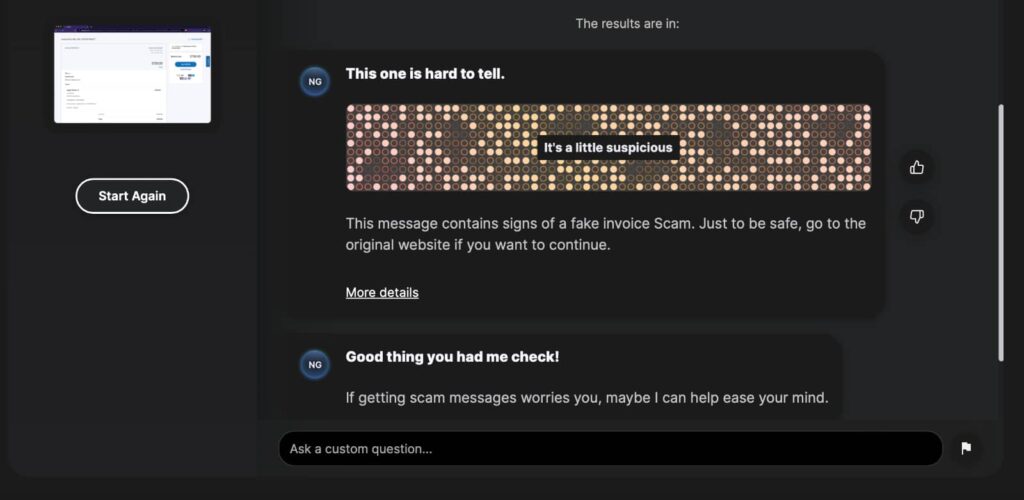Screen dimensions: 1024x500
Task: Focus the 'Ask a custom question' input field
Action: point(610,448)
